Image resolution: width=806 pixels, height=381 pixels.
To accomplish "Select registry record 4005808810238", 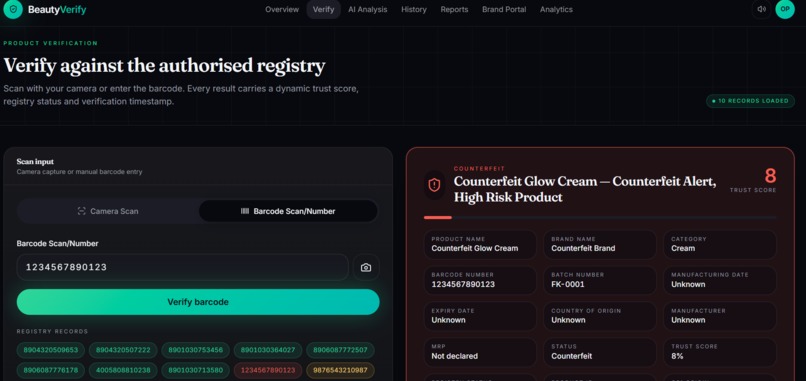I will click(123, 370).
